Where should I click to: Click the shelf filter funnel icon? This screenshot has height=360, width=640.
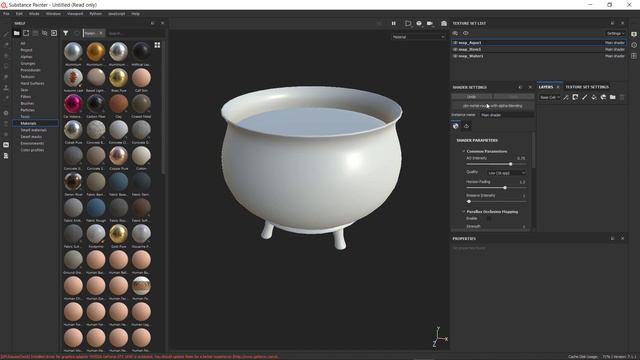click(66, 33)
